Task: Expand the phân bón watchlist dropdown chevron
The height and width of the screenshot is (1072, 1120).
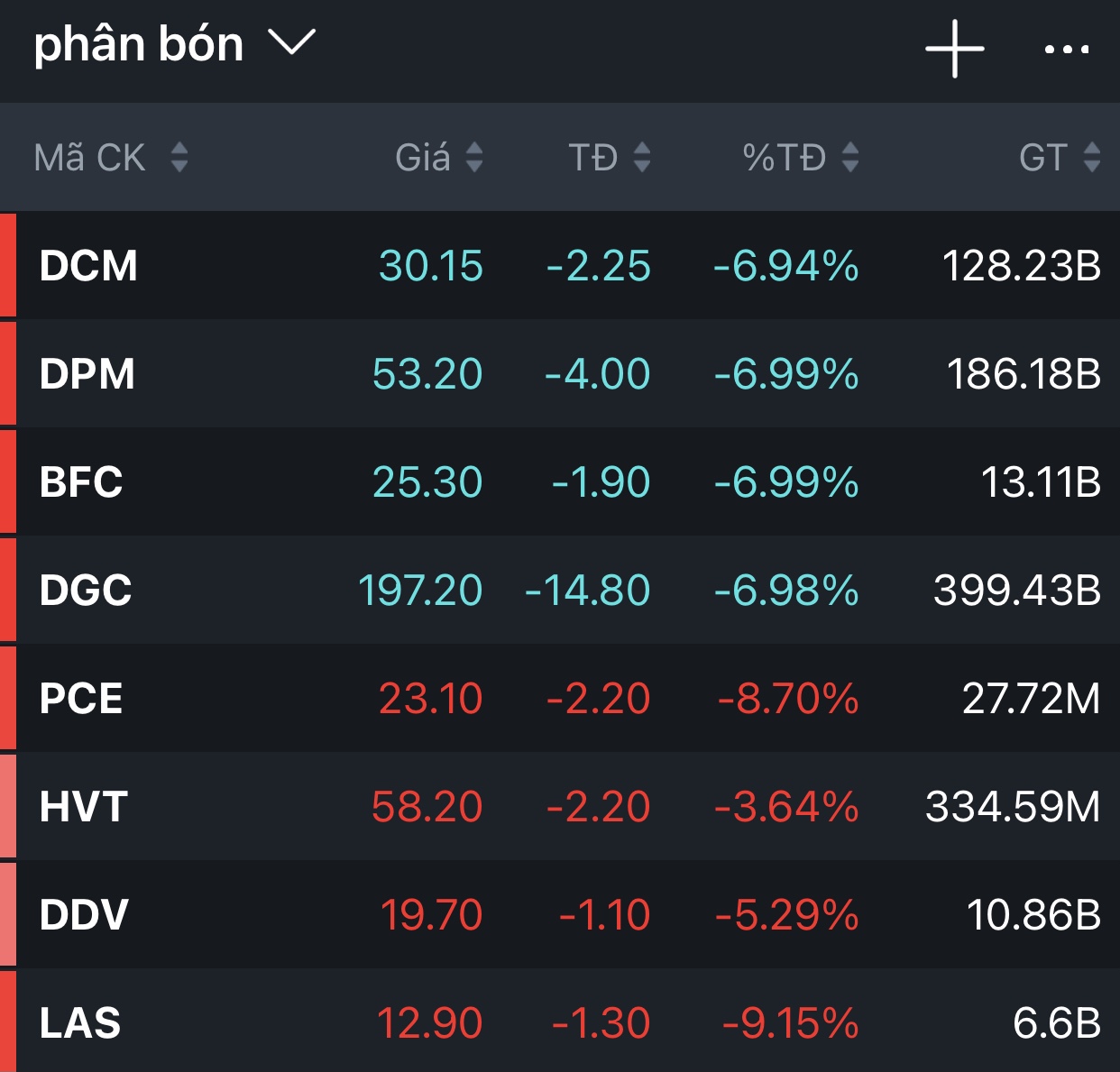Action: click(x=292, y=42)
